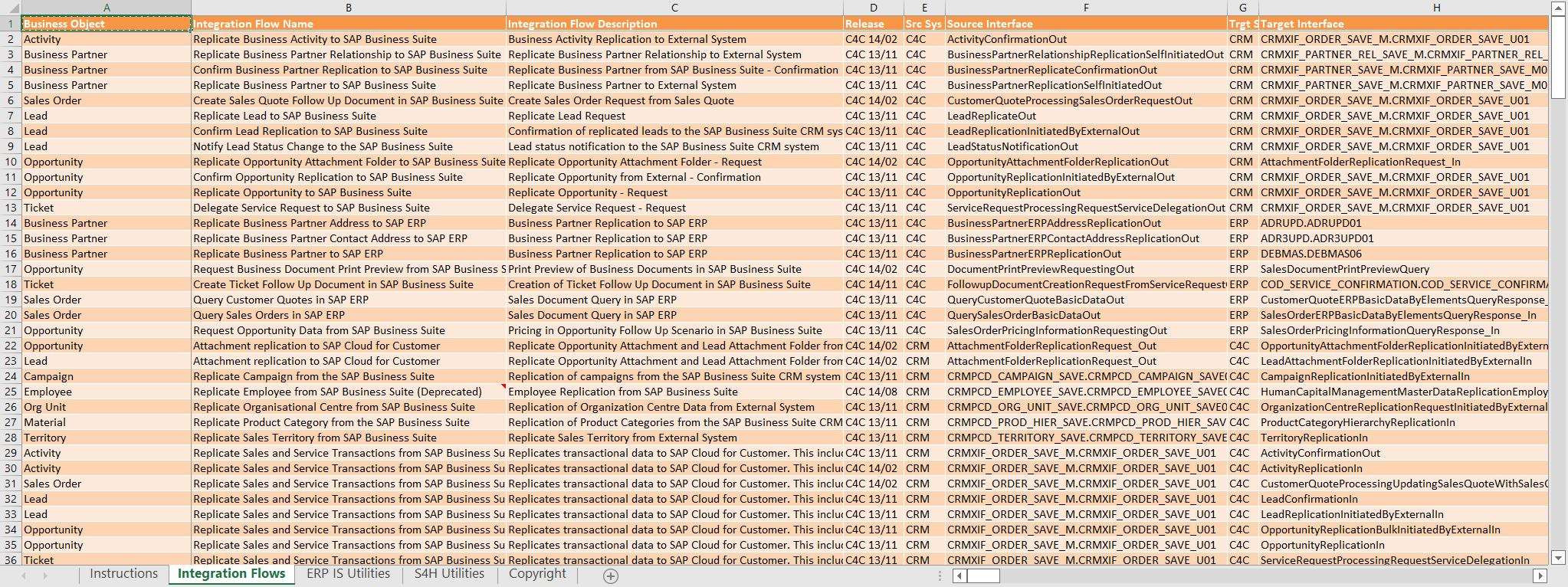Select column H header

pyautogui.click(x=1403, y=8)
